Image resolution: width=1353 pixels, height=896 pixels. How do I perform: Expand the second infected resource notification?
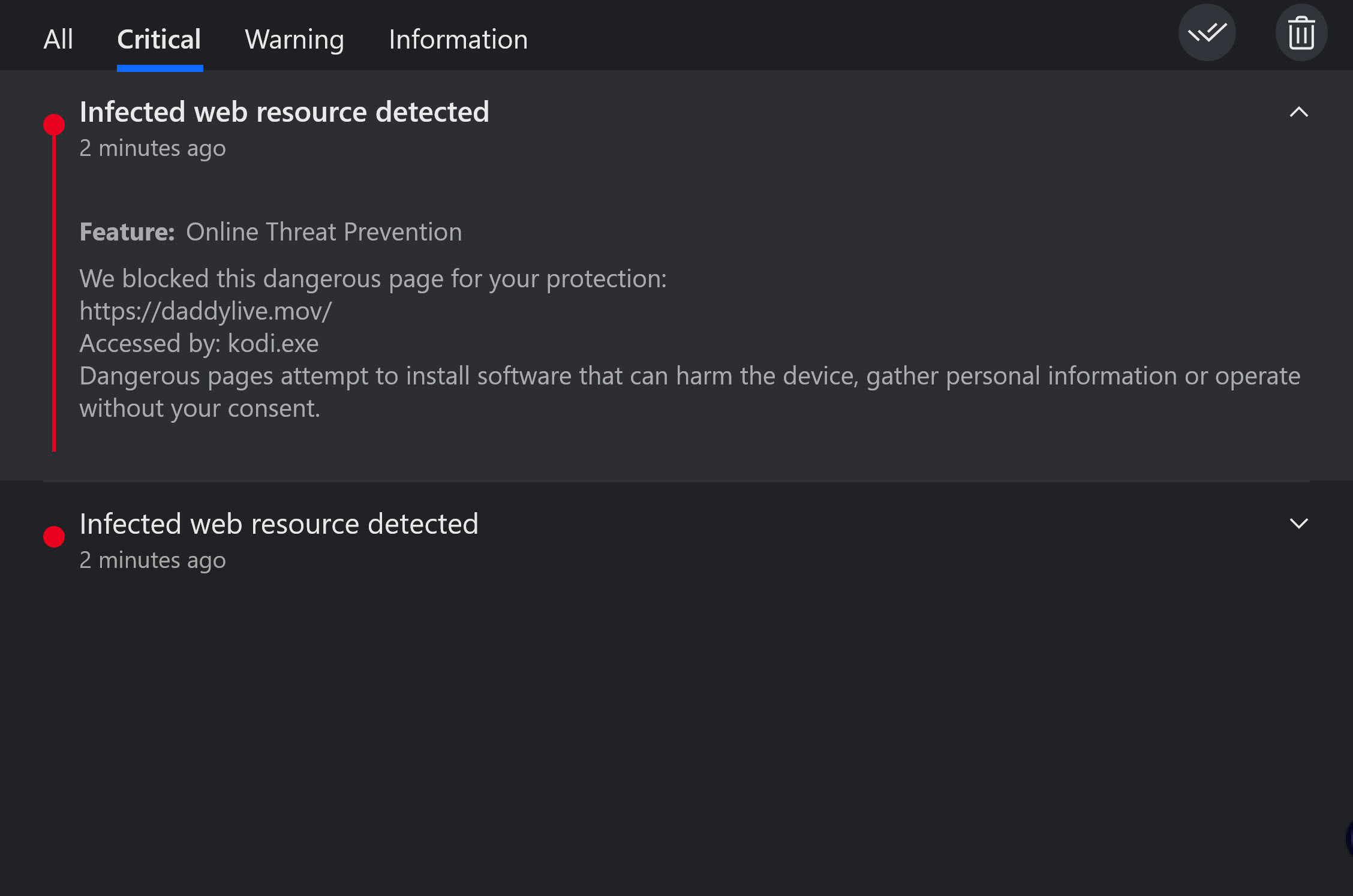coord(1298,524)
